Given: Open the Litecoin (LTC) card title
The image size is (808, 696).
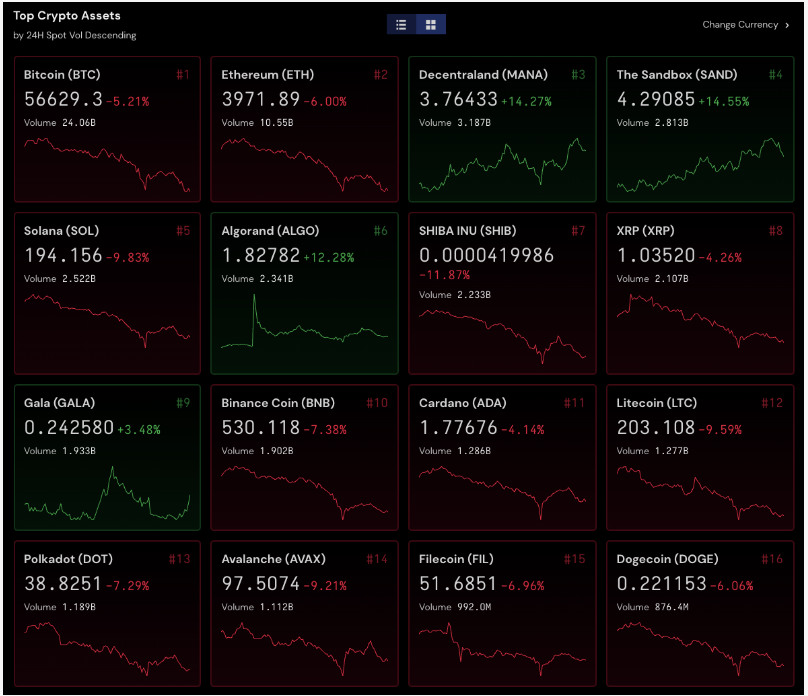Looking at the screenshot, I should pyautogui.click(x=656, y=403).
